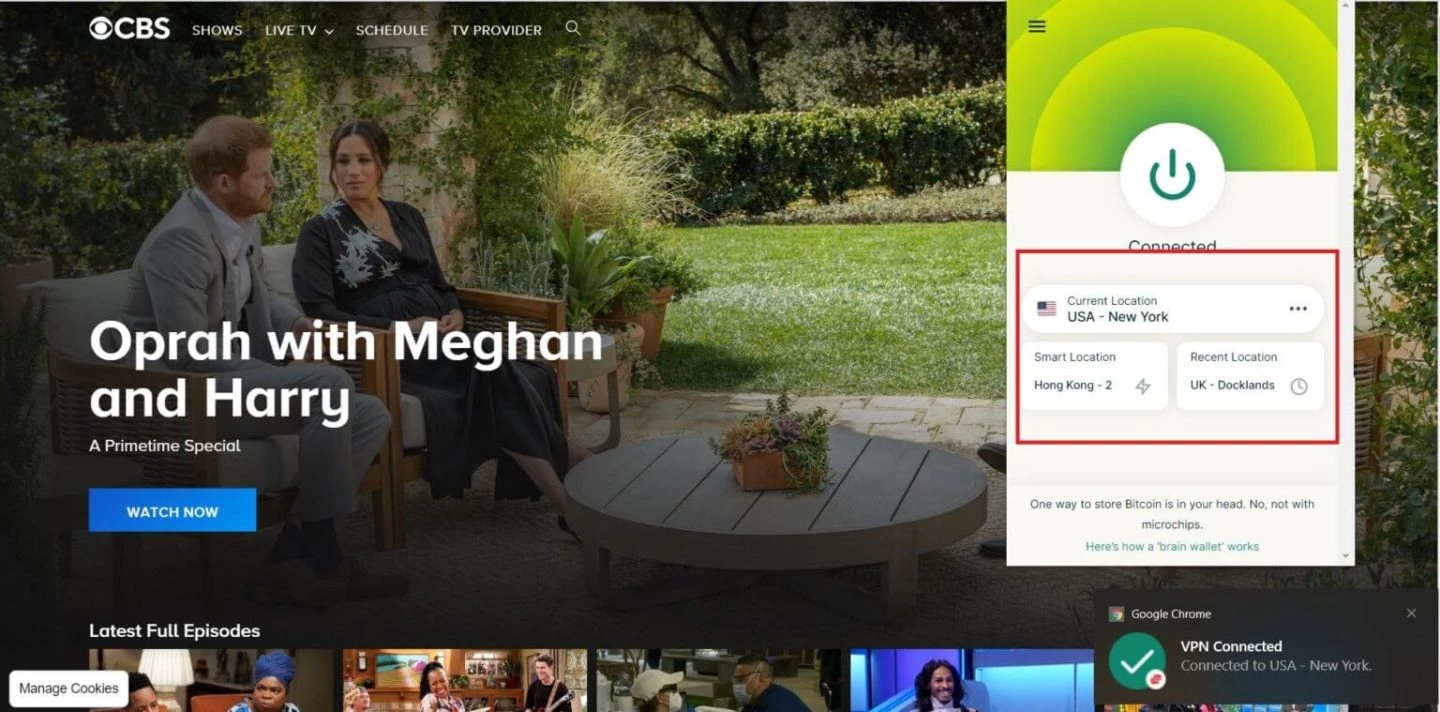Dismiss the VPN Connected notification

pos(1411,613)
